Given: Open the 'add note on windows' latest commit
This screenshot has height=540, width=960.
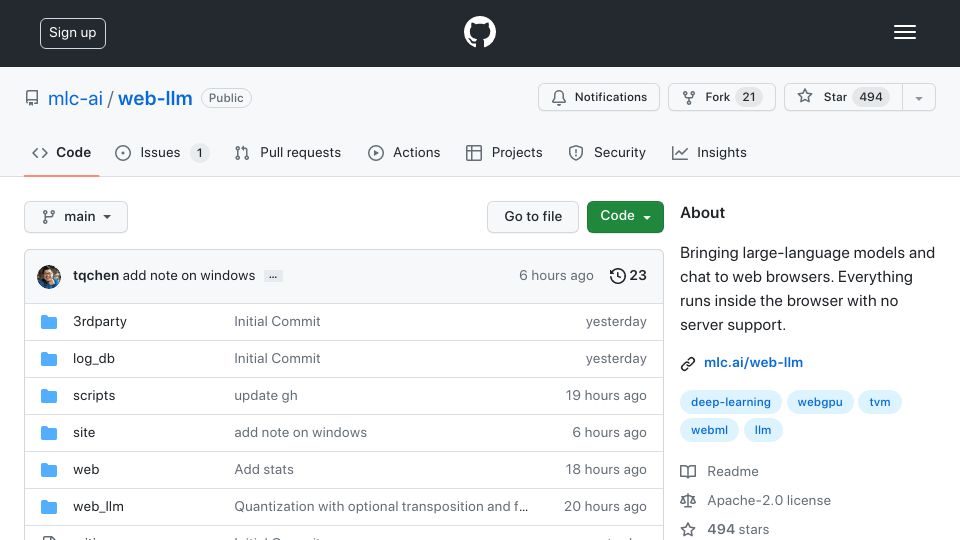Looking at the screenshot, I should pos(189,276).
